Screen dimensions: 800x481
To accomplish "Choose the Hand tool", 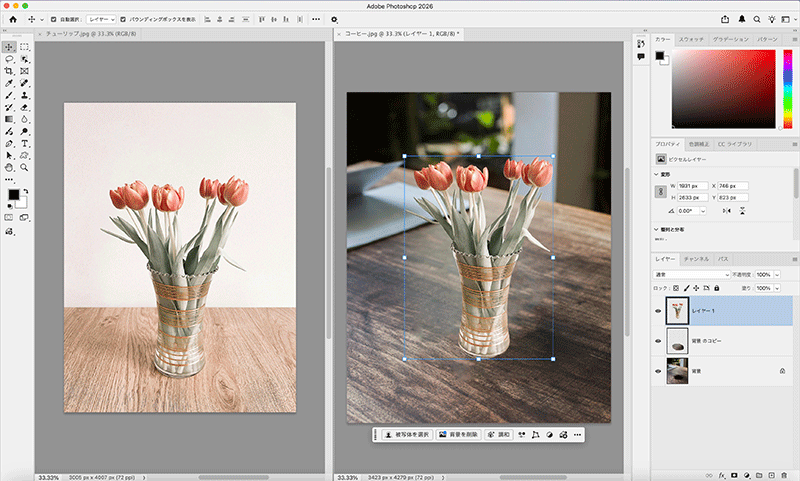I will point(8,167).
